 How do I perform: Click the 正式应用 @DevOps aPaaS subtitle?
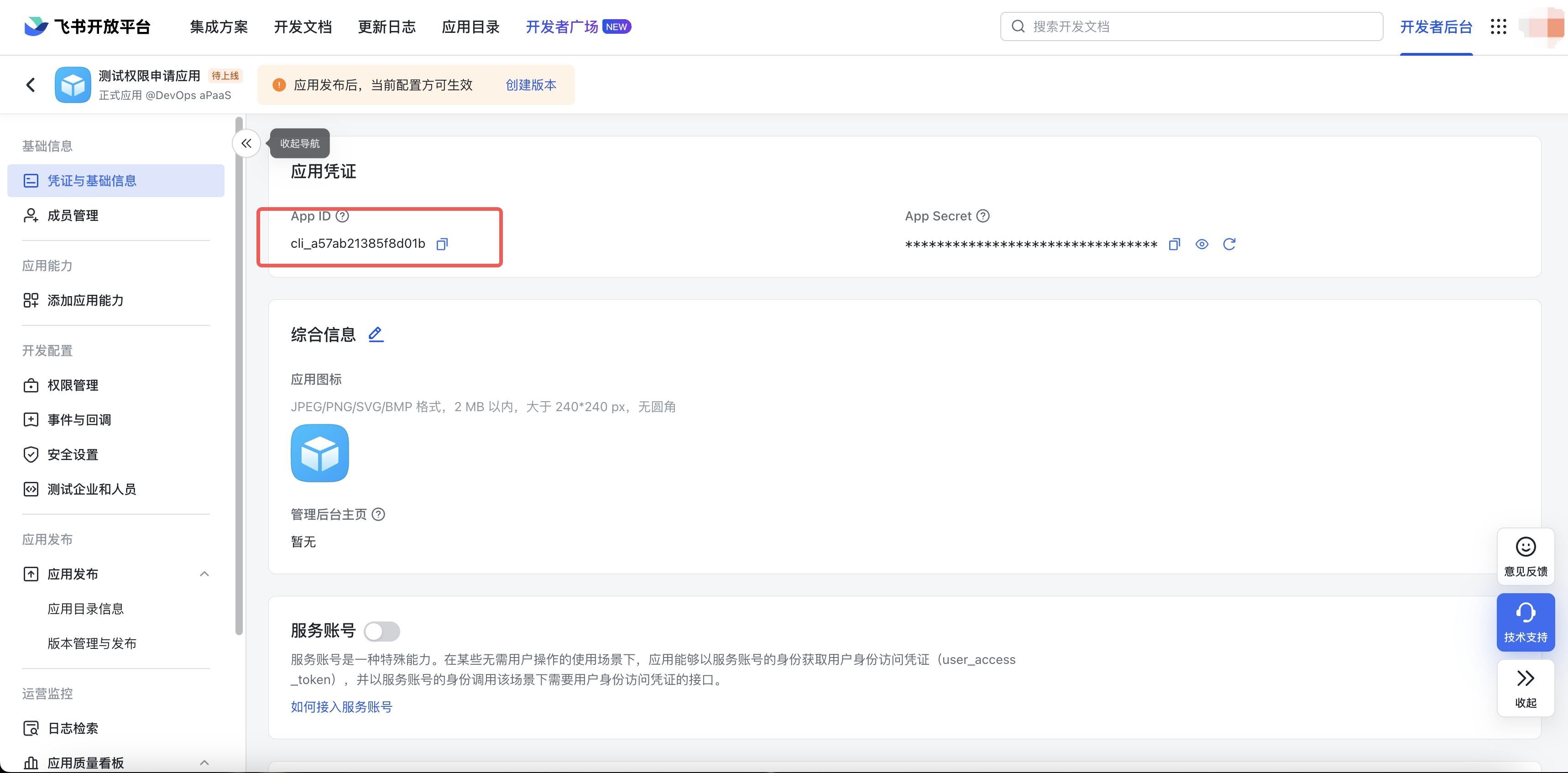point(165,95)
